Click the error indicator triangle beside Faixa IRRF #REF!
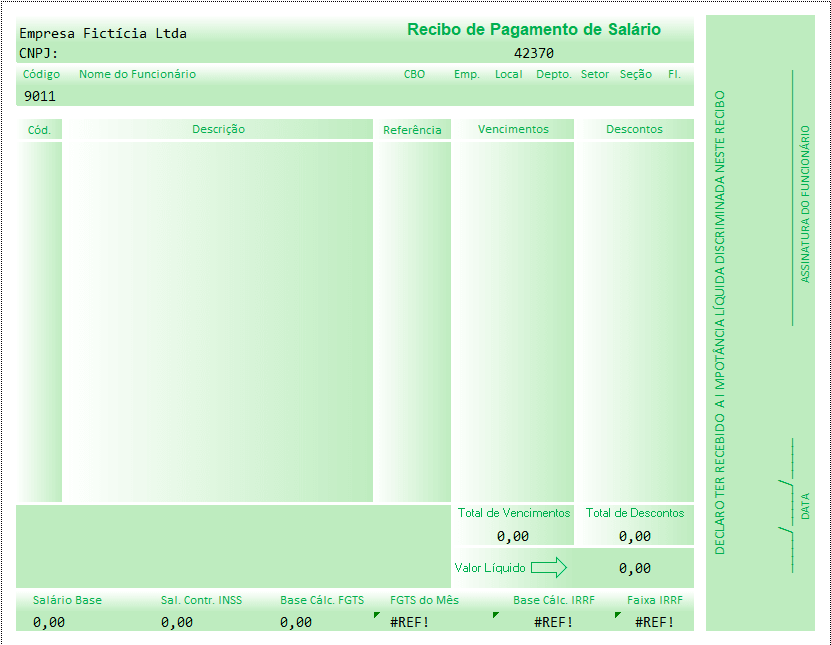 click(617, 614)
